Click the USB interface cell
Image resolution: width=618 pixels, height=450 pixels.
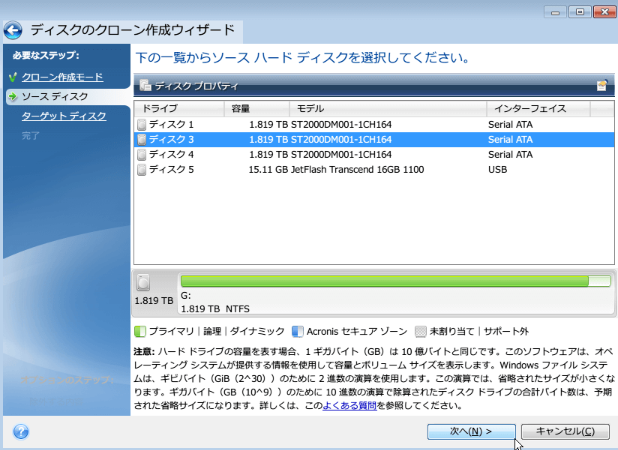(x=497, y=169)
